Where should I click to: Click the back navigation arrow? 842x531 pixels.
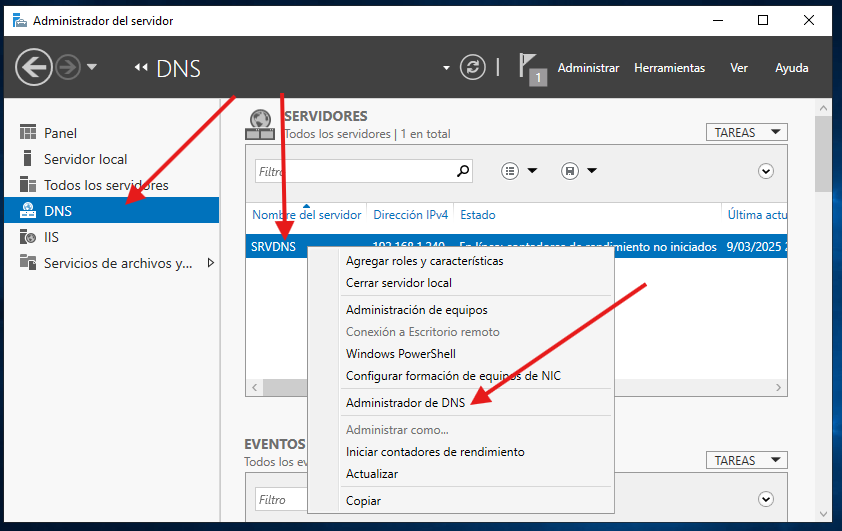pos(34,67)
